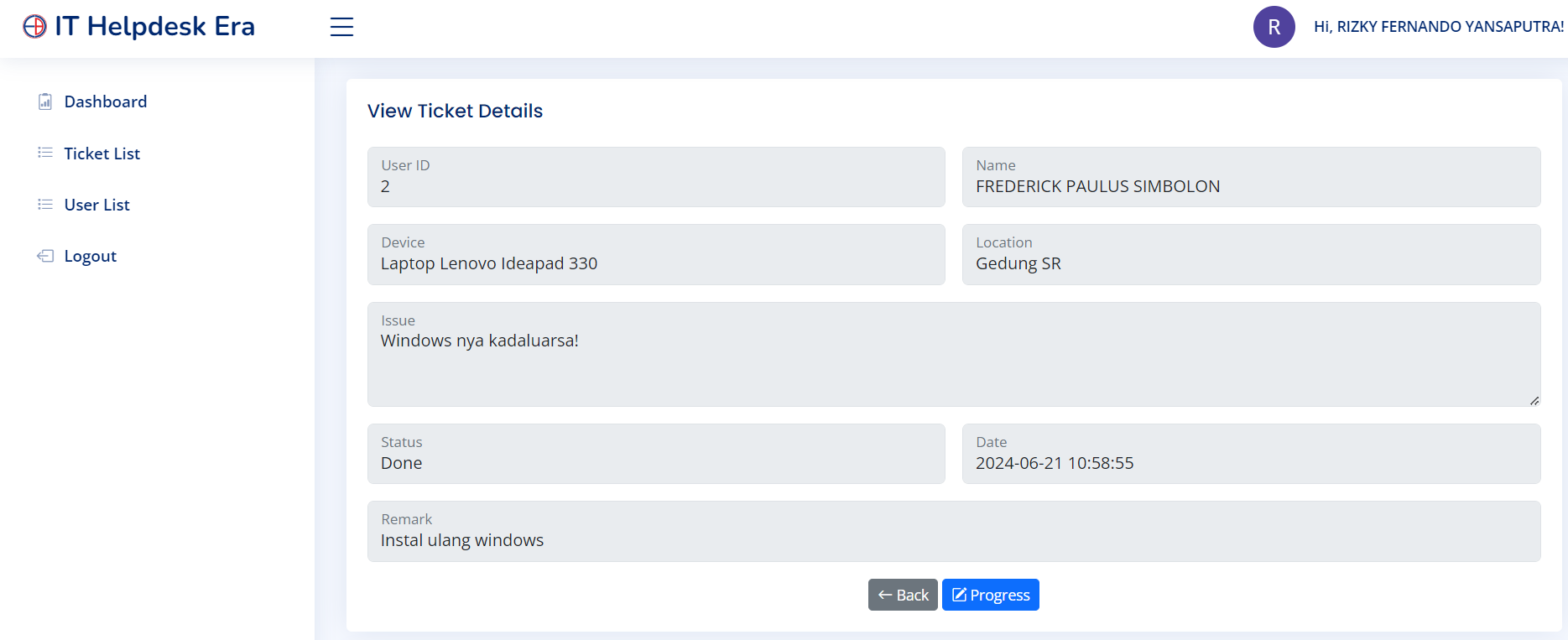Open the Ticket List page
The width and height of the screenshot is (1568, 640).
point(102,153)
